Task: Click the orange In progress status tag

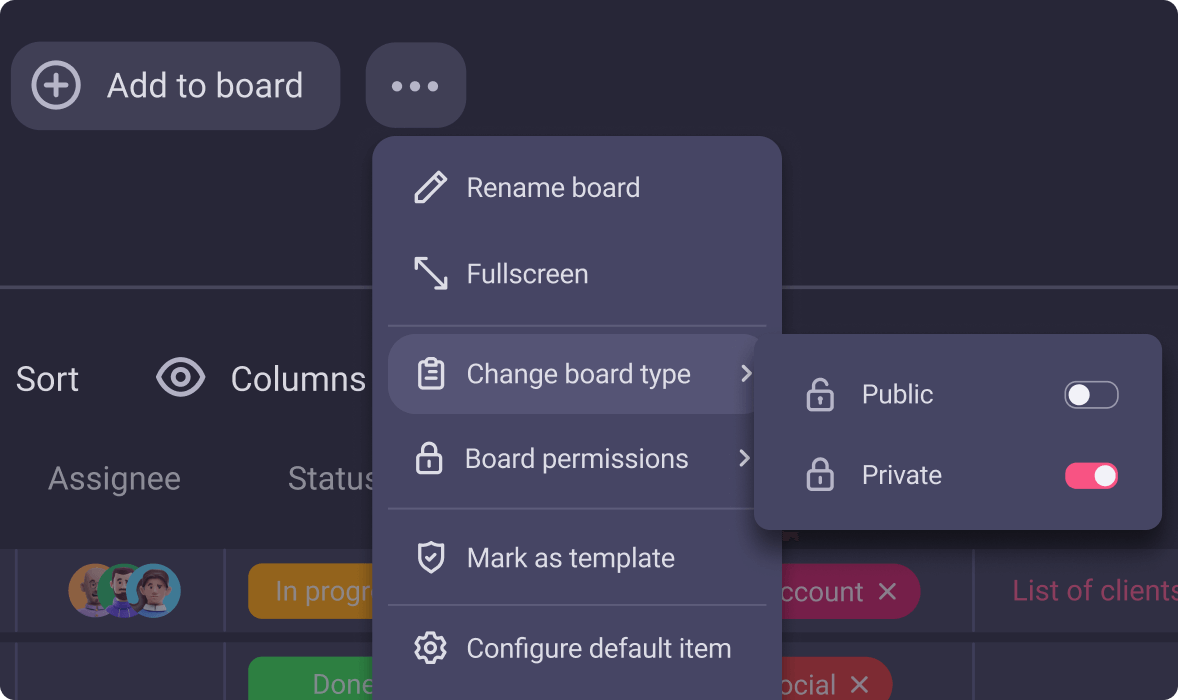Action: point(310,592)
